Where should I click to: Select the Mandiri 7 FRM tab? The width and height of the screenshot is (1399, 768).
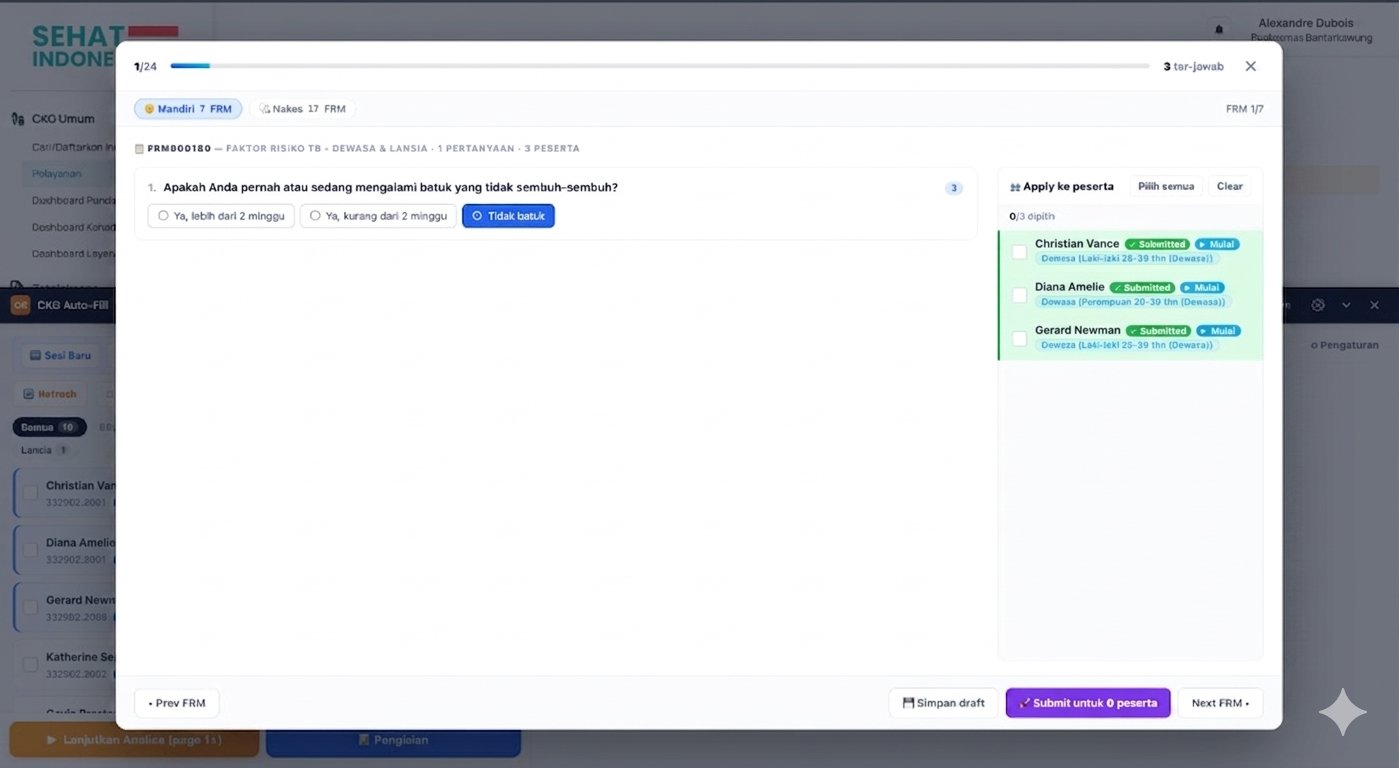pos(188,109)
